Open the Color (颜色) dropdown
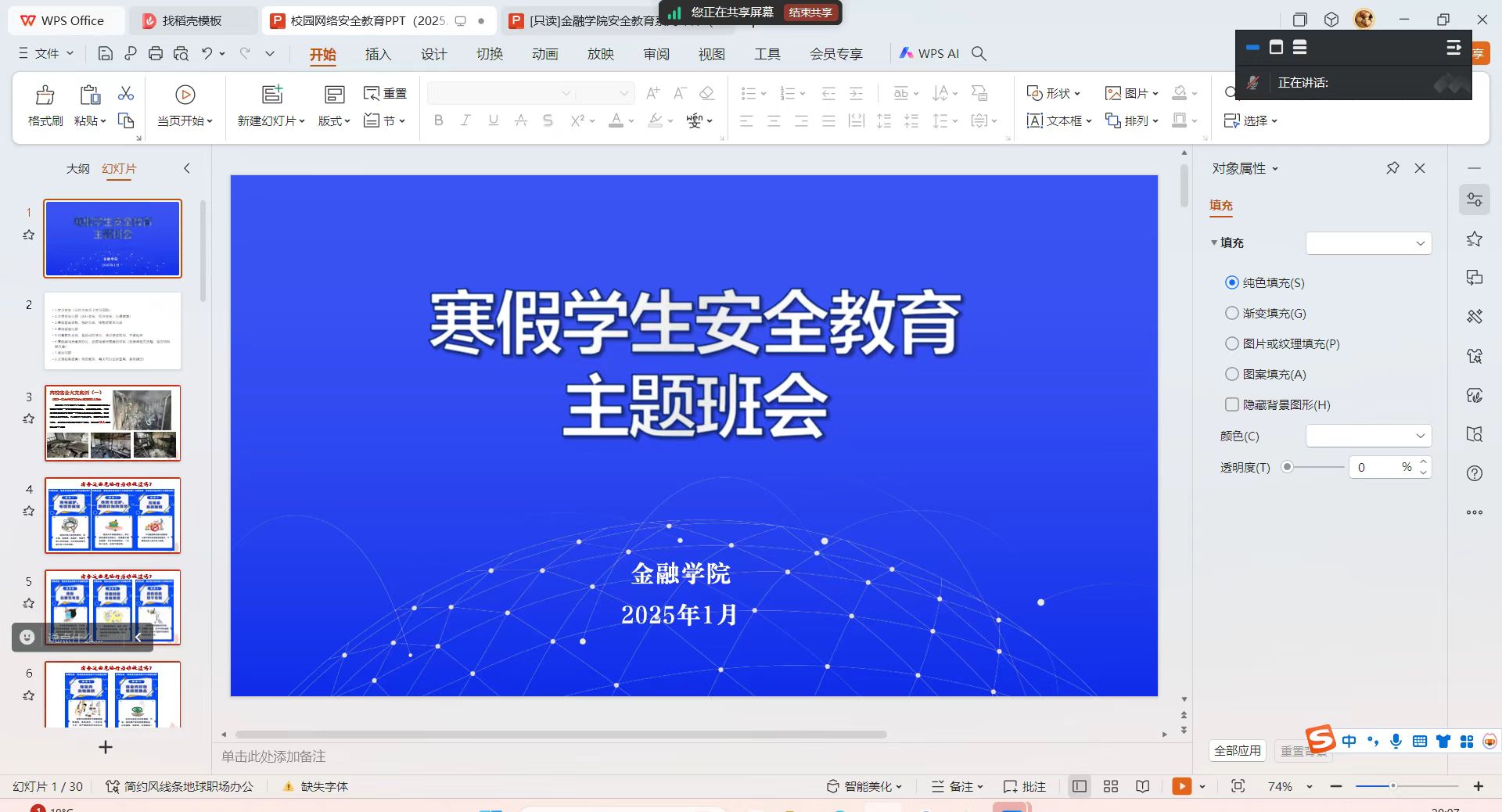1502x812 pixels. (x=1369, y=436)
